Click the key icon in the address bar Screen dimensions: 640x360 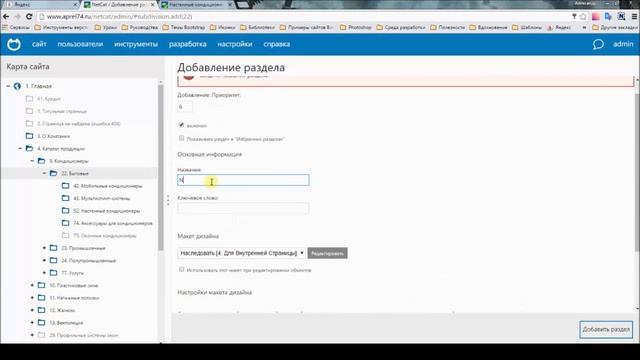[x=574, y=16]
